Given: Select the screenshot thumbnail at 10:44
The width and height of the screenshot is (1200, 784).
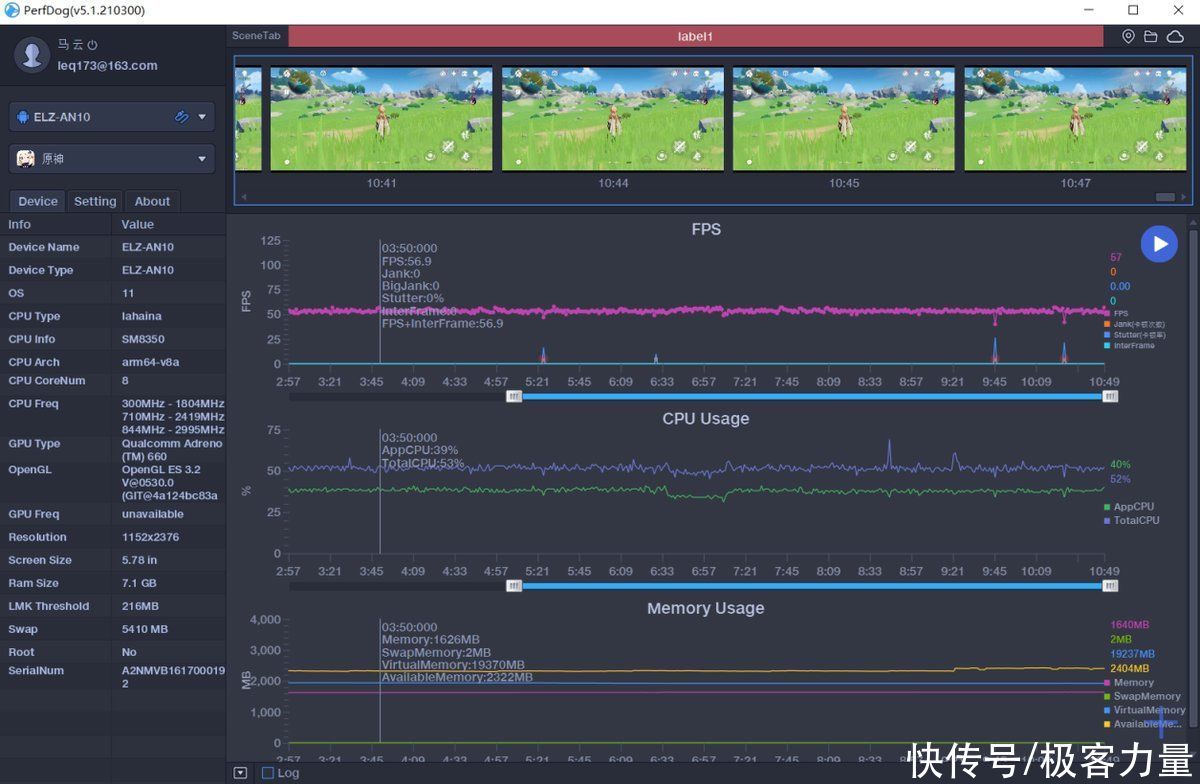Looking at the screenshot, I should click(x=613, y=119).
